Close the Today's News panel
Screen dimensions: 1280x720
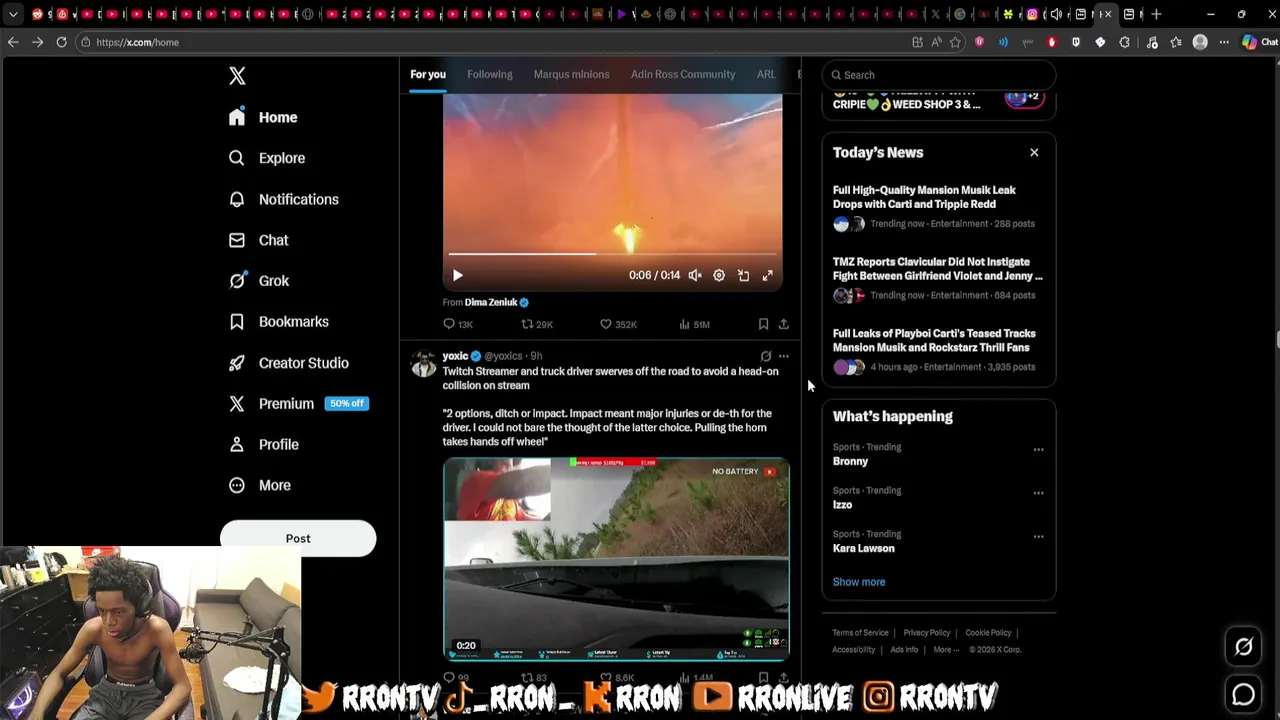(1034, 153)
